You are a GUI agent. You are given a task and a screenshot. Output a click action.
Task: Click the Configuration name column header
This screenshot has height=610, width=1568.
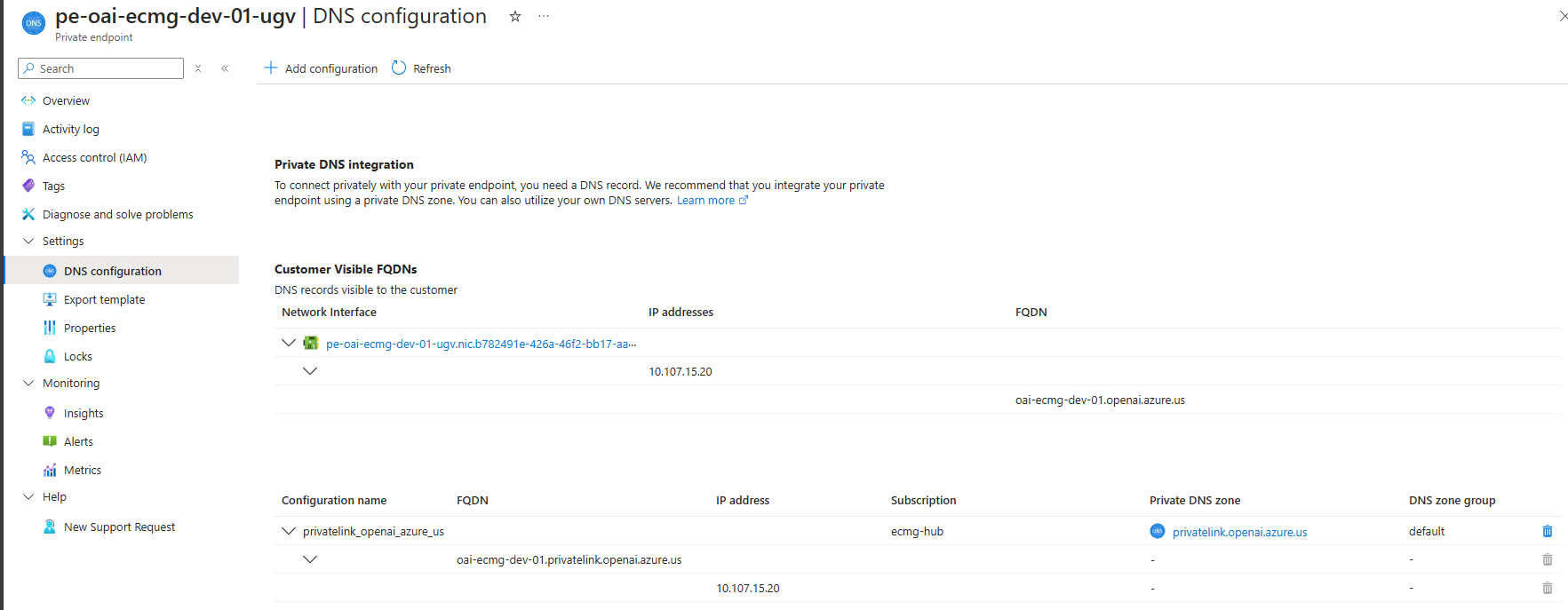click(x=334, y=500)
